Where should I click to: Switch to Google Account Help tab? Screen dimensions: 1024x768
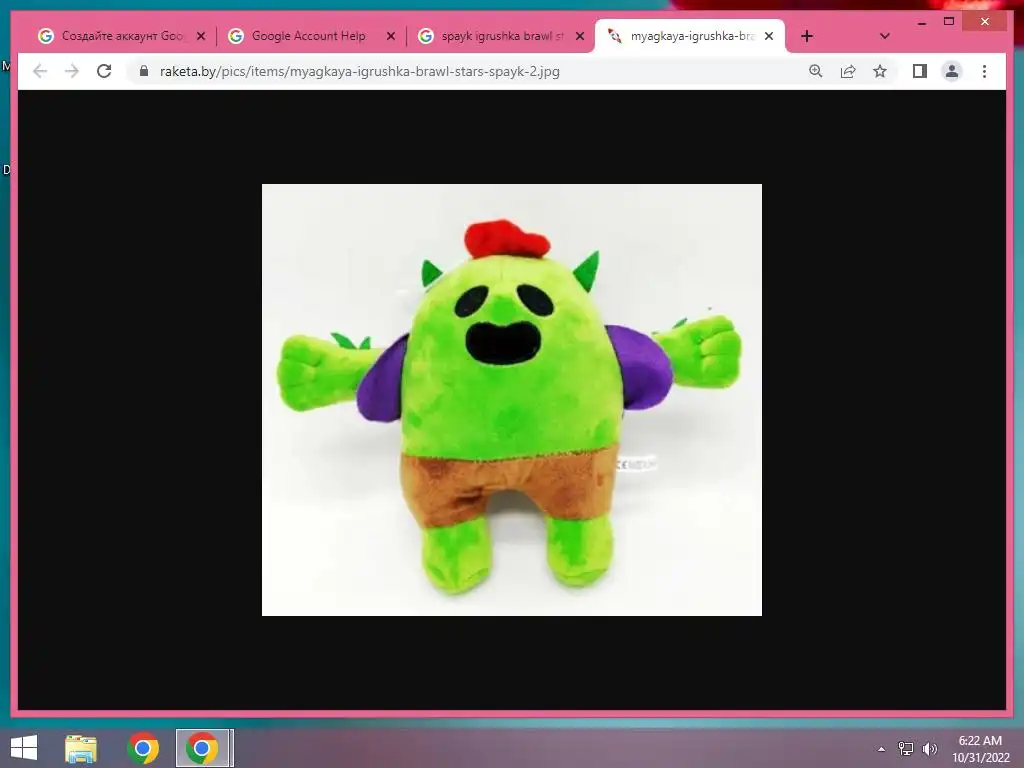point(311,36)
